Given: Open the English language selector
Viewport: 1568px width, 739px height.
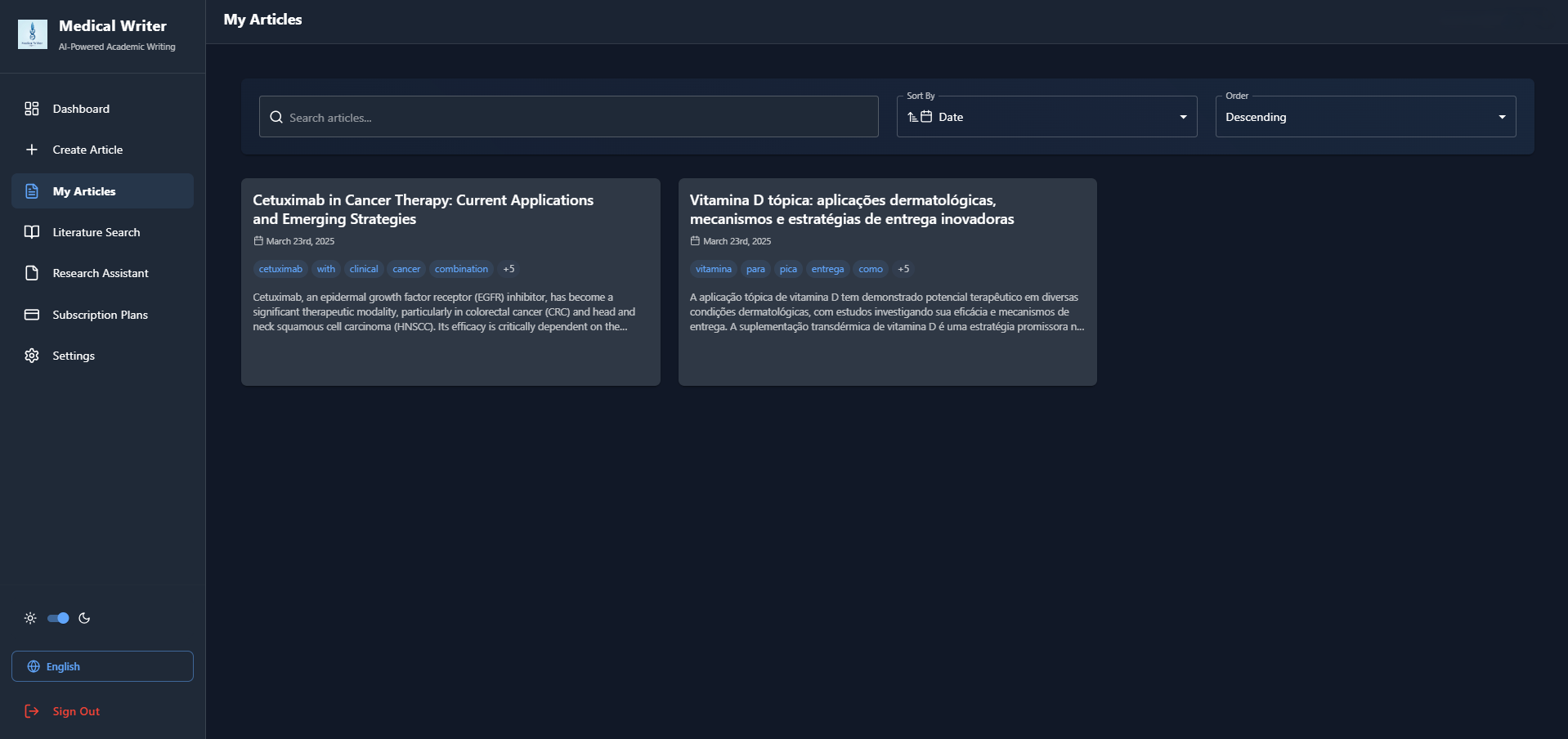Looking at the screenshot, I should 101,666.
